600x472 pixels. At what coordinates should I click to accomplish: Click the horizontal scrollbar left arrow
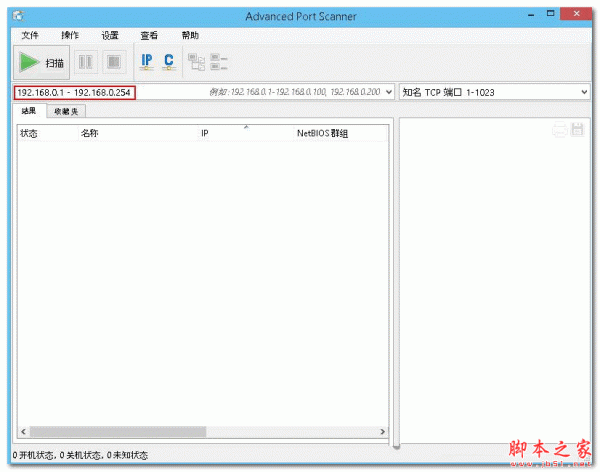point(24,432)
